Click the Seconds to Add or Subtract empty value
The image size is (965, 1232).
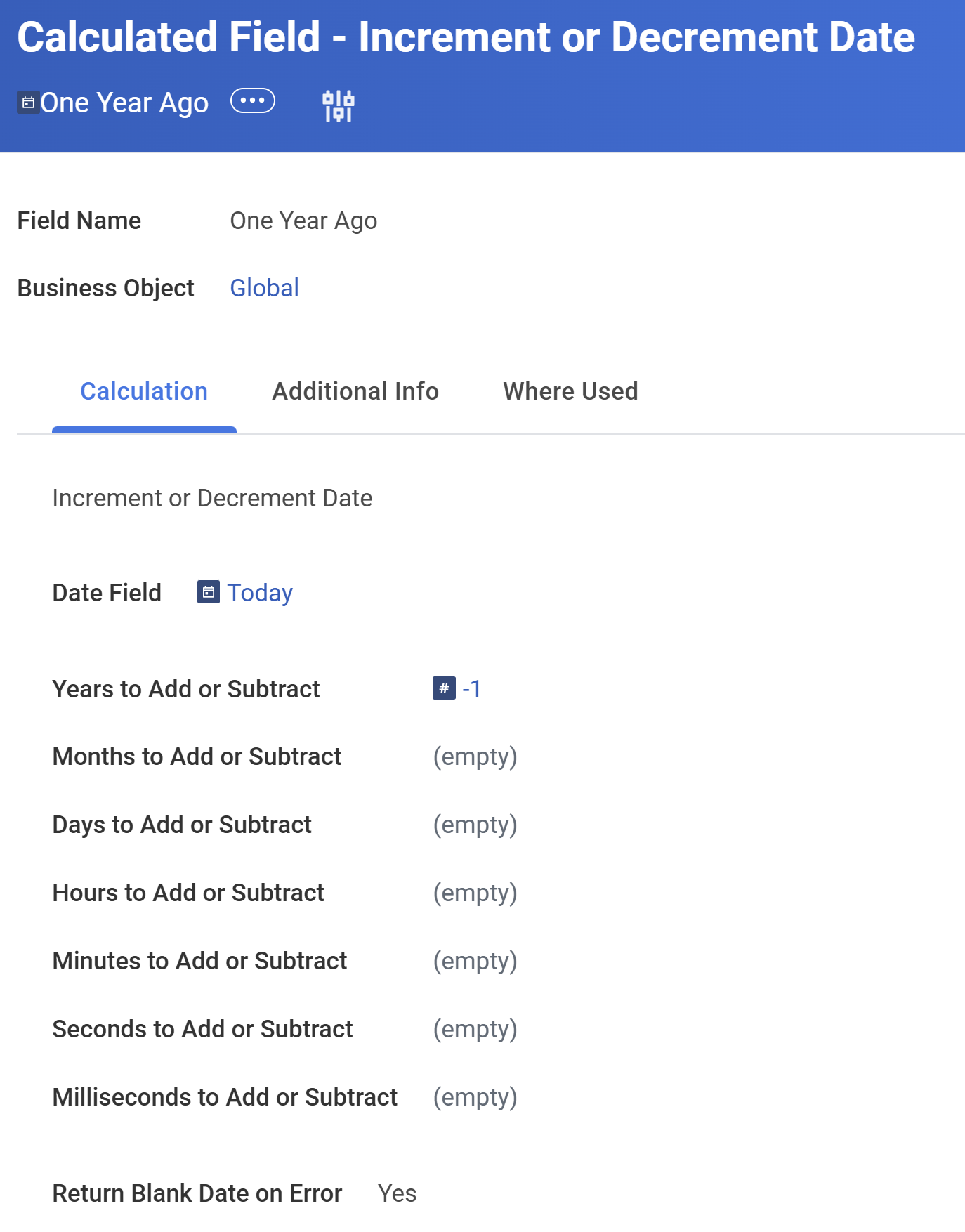pyautogui.click(x=475, y=1029)
